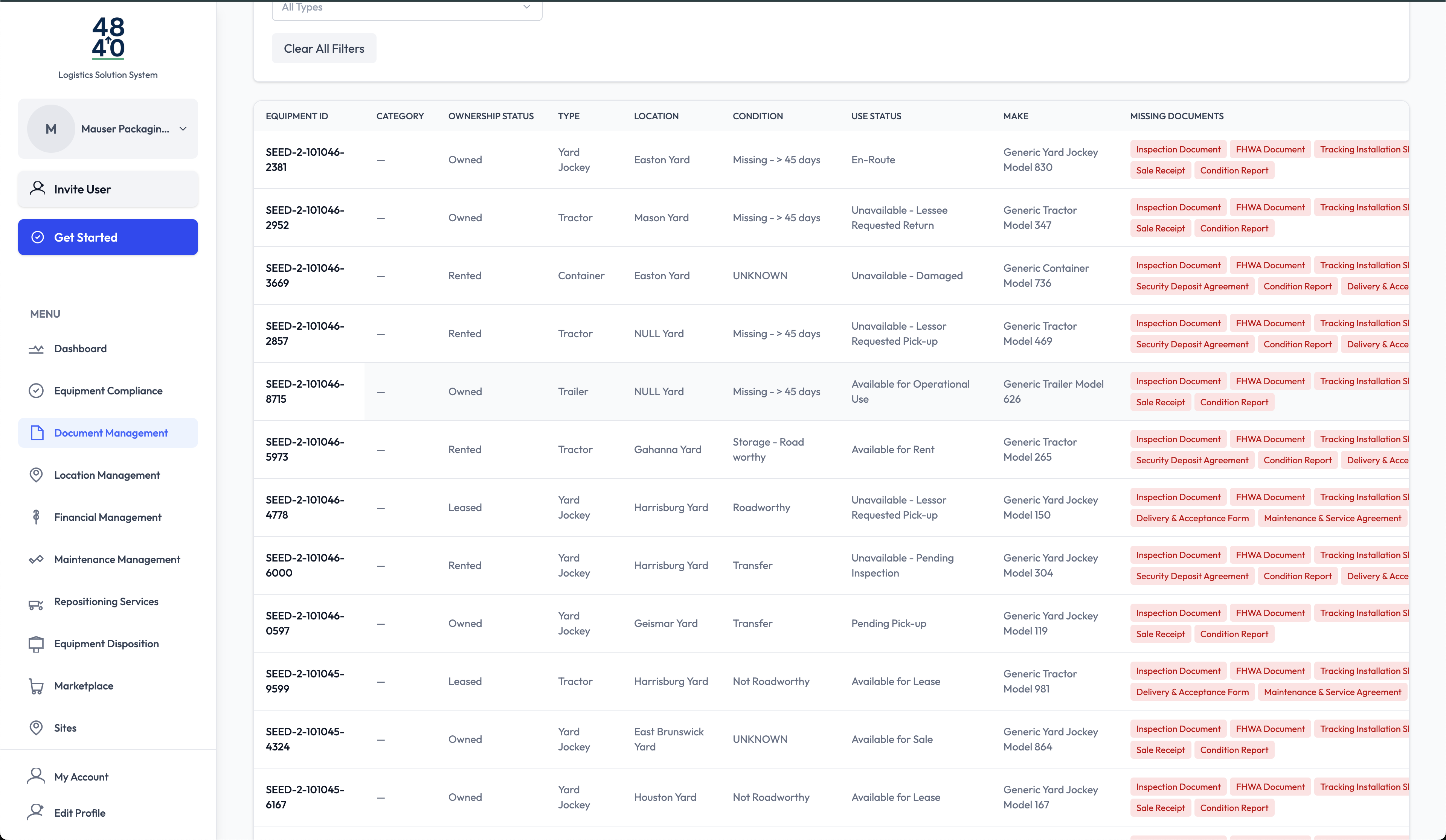Select the Equipment Compliance checkmark icon
The width and height of the screenshot is (1446, 840).
click(x=36, y=391)
